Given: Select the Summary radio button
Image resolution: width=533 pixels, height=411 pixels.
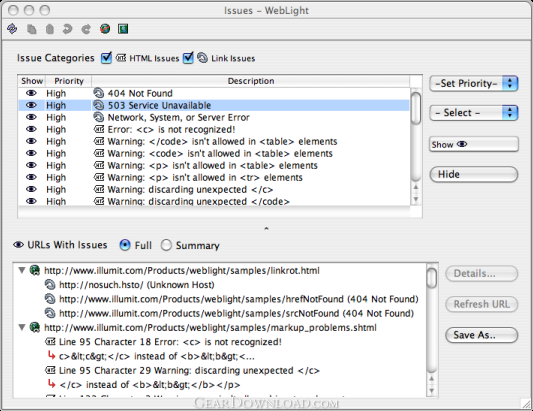Looking at the screenshot, I should [x=166, y=245].
